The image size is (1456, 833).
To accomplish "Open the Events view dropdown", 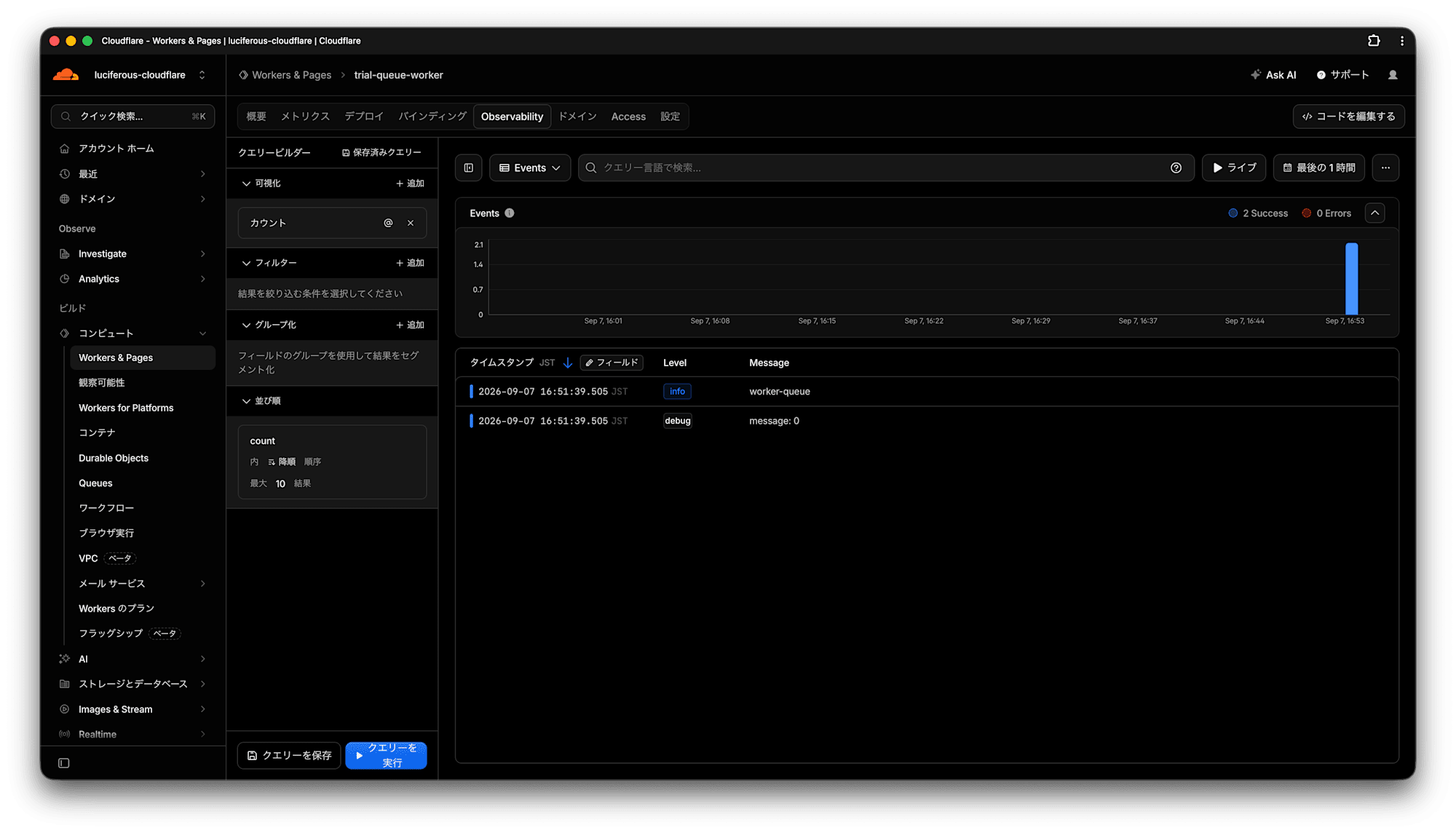I will 530,167.
